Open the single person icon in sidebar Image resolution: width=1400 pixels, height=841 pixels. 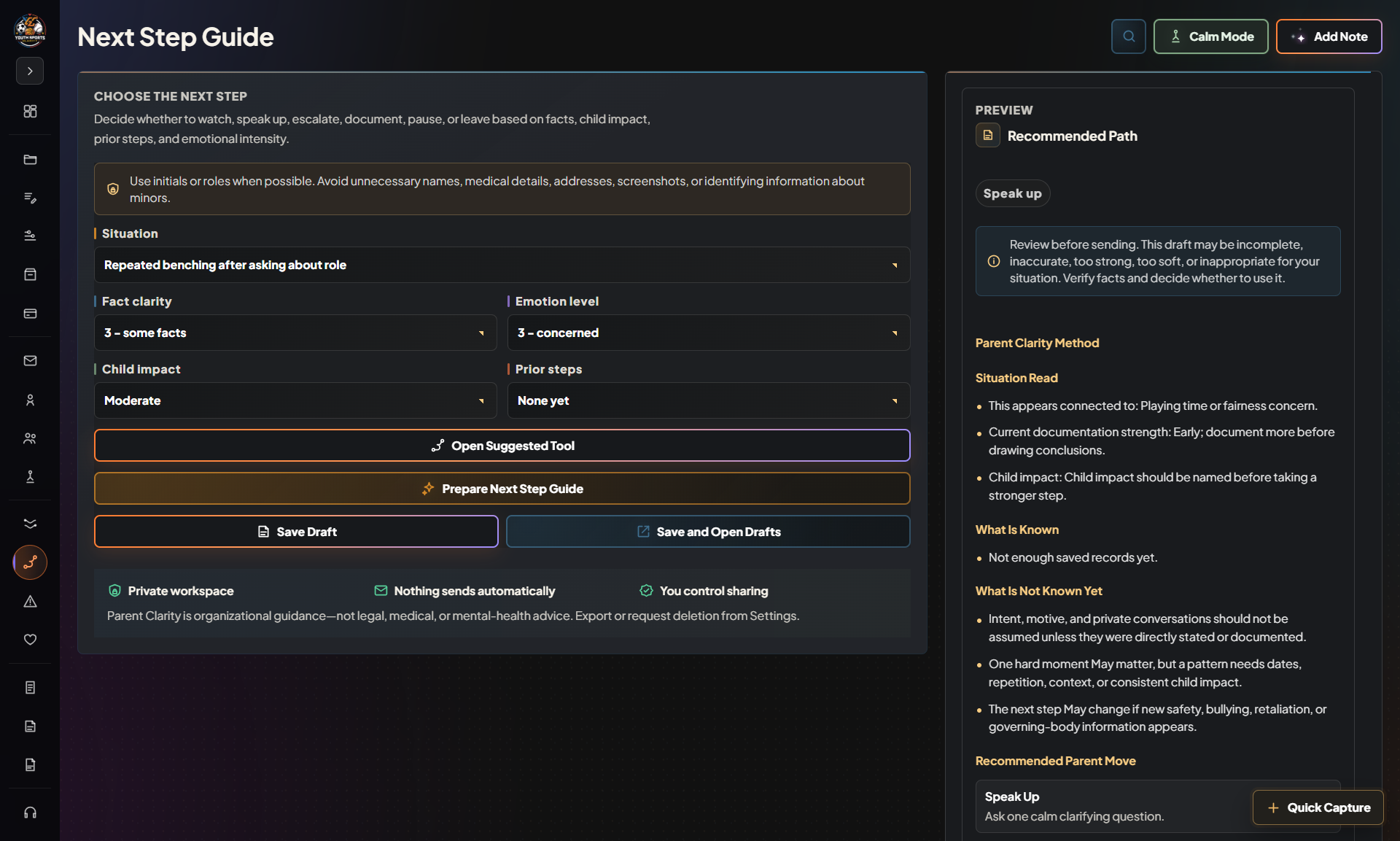coord(30,400)
